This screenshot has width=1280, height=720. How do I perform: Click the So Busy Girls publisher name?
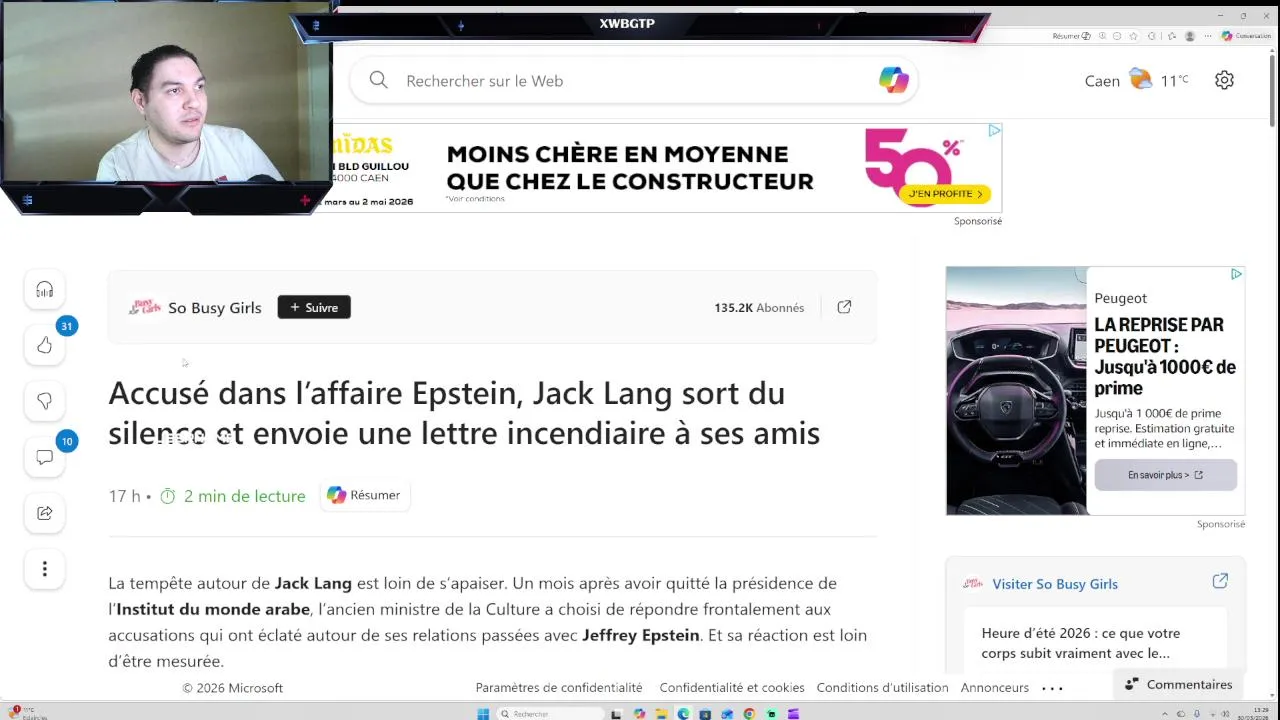click(214, 307)
